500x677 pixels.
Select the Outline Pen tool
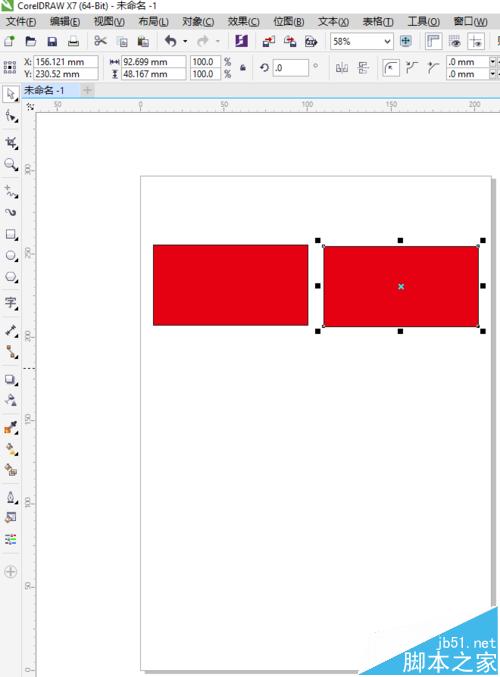click(x=11, y=497)
